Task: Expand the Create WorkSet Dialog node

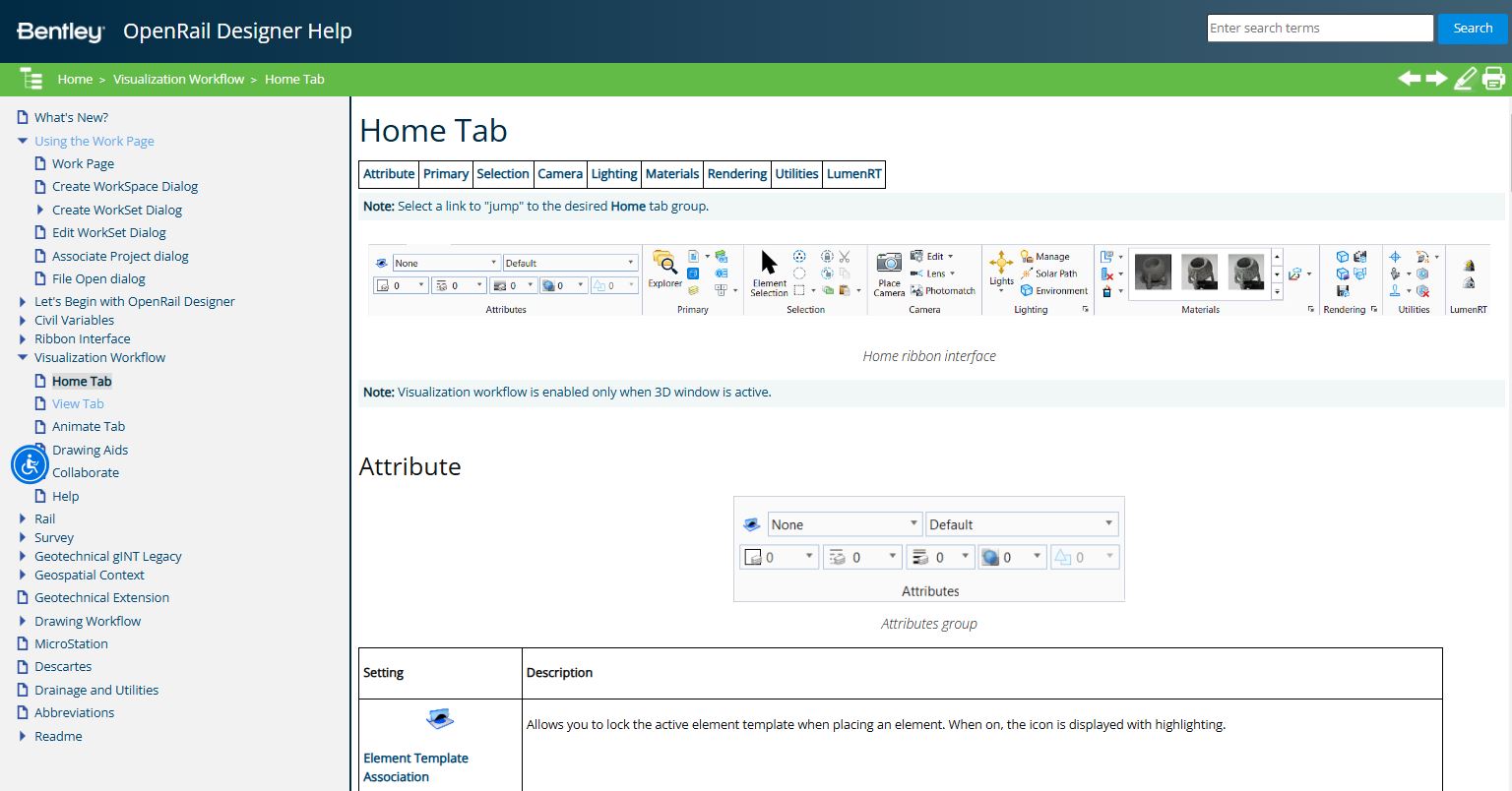Action: 40,210
